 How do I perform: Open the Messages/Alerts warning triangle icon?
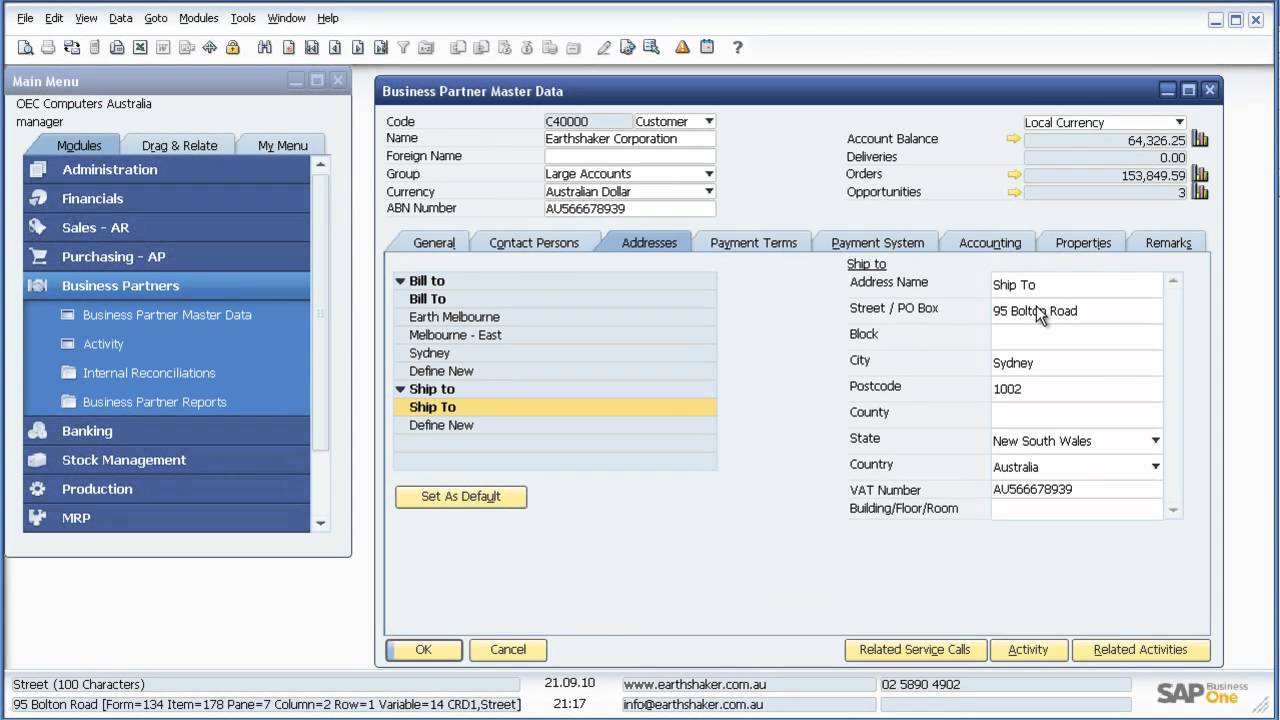[682, 47]
